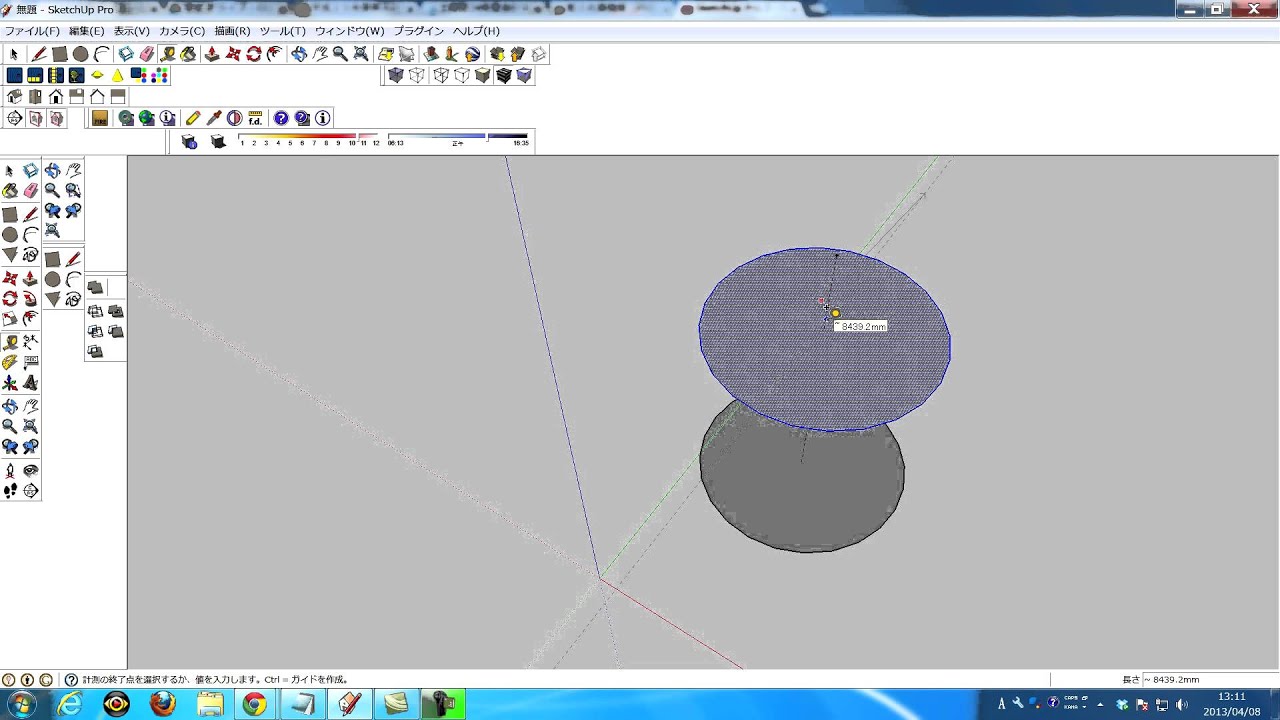Open Firefox from the taskbar

tap(162, 704)
